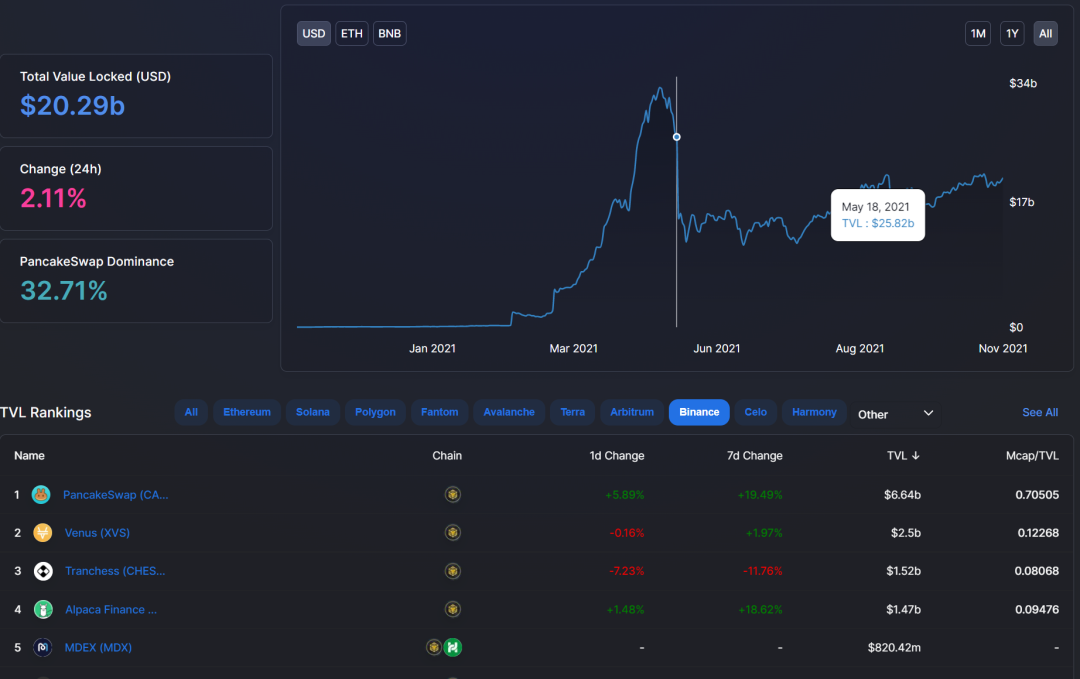The image size is (1080, 679).
Task: Click Binance chain icon in MDEX row
Action: (x=434, y=647)
